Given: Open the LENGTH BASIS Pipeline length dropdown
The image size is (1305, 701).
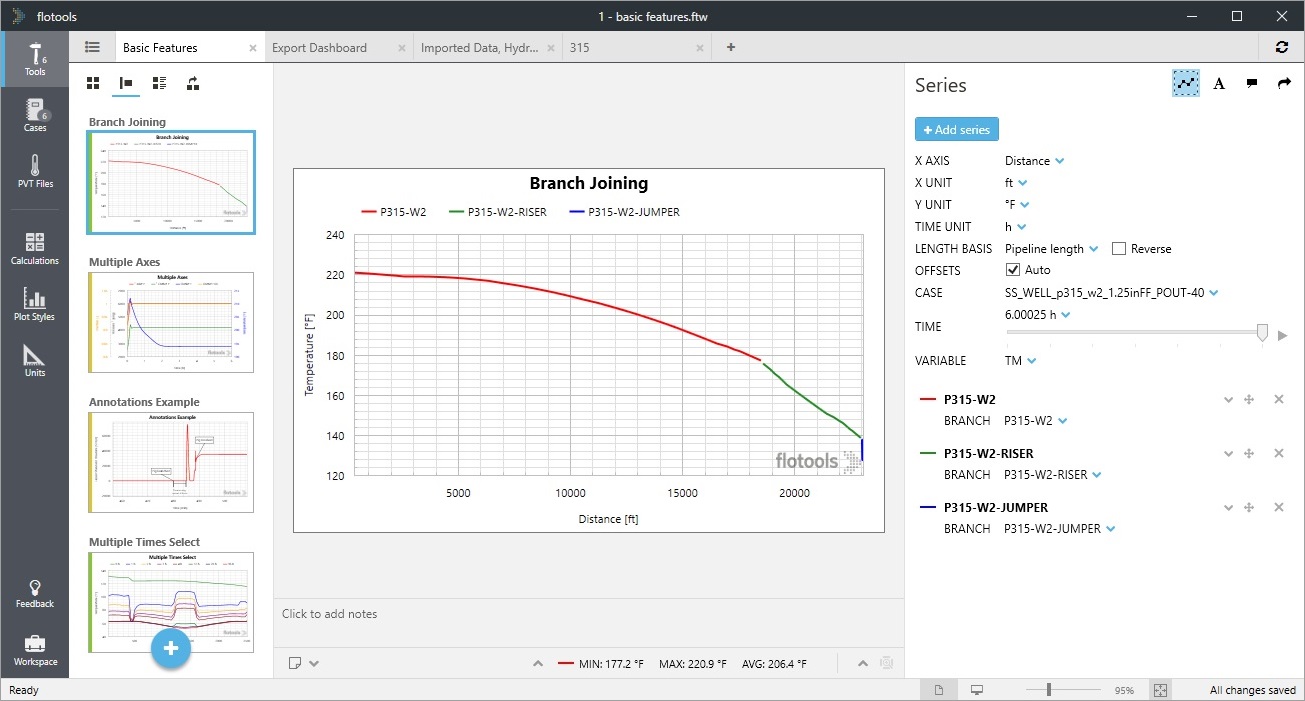Looking at the screenshot, I should pos(1051,249).
